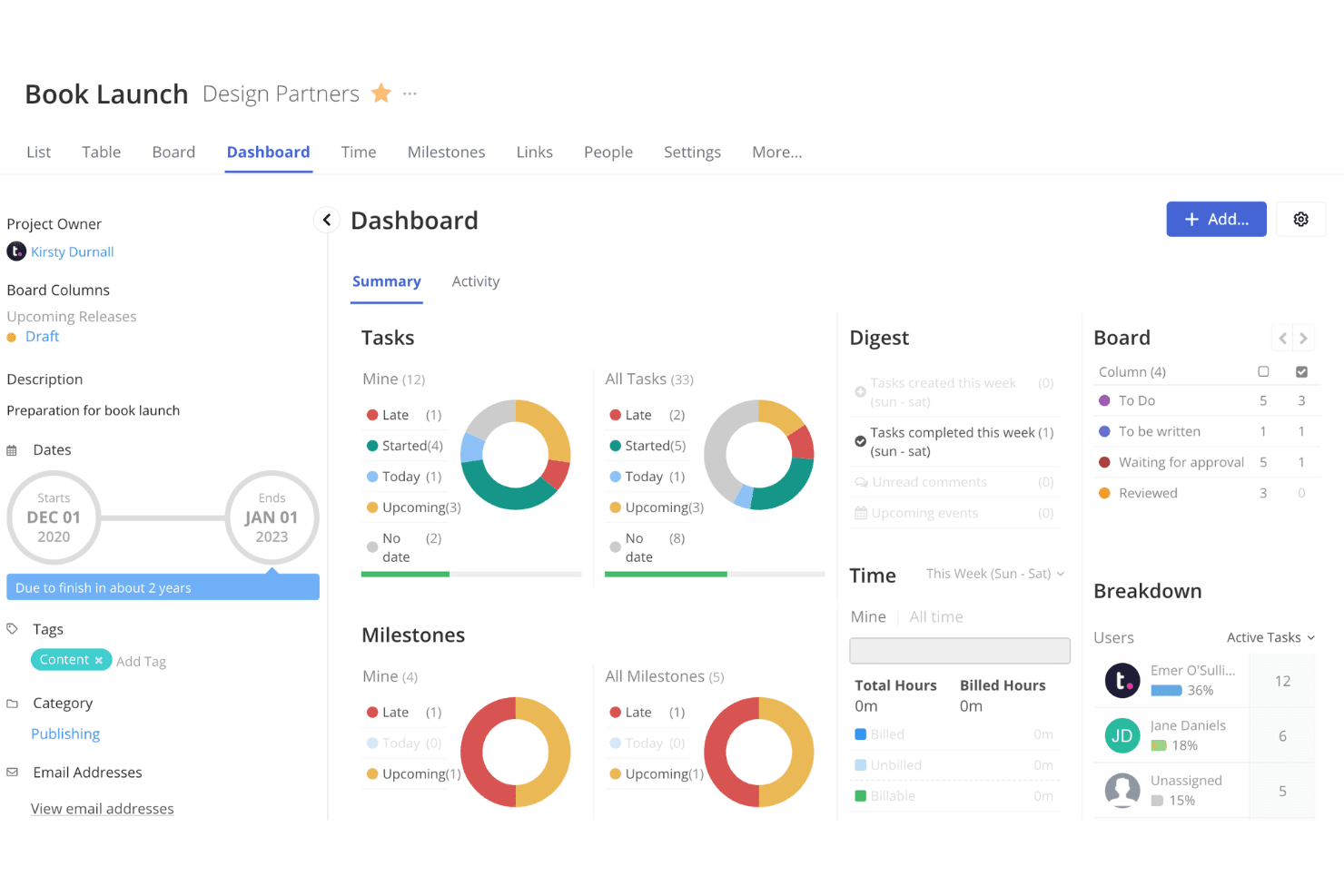
Task: Open the project options ellipsis menu
Action: (x=410, y=94)
